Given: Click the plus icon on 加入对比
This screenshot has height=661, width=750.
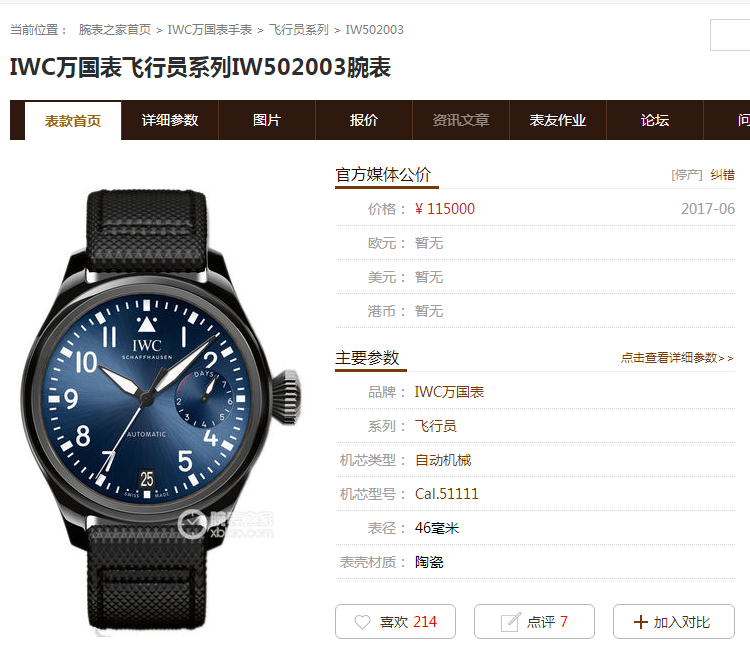Looking at the screenshot, I should pos(640,622).
